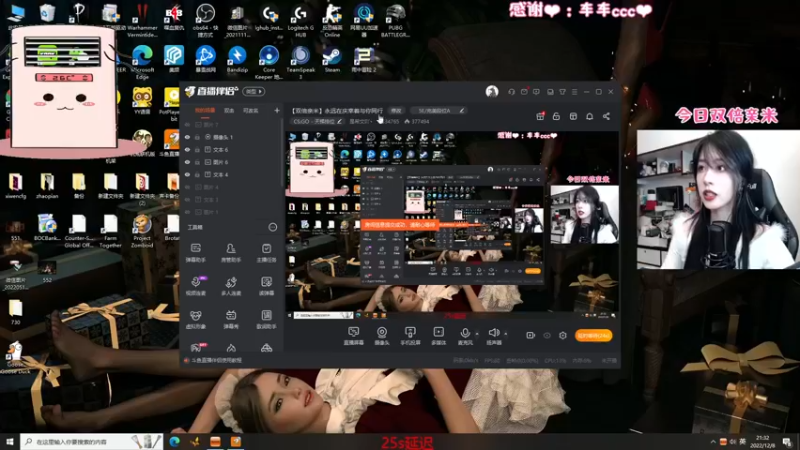Viewport: 800px width, 450px height.
Task: Click the source list vertical scrollbar
Action: click(x=282, y=153)
